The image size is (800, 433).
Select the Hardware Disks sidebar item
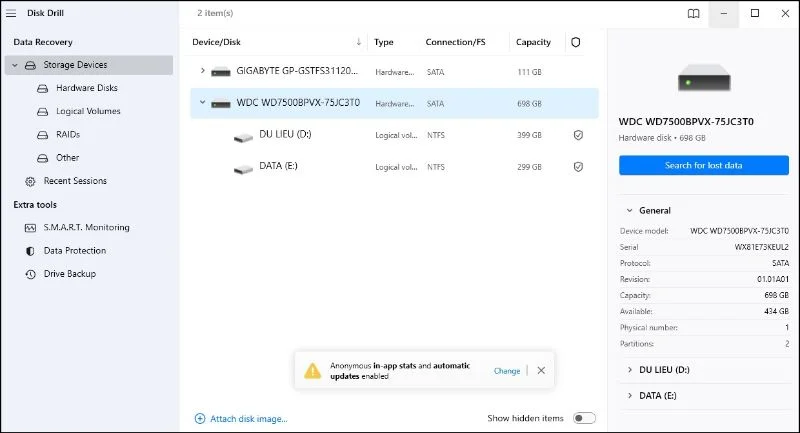point(87,88)
